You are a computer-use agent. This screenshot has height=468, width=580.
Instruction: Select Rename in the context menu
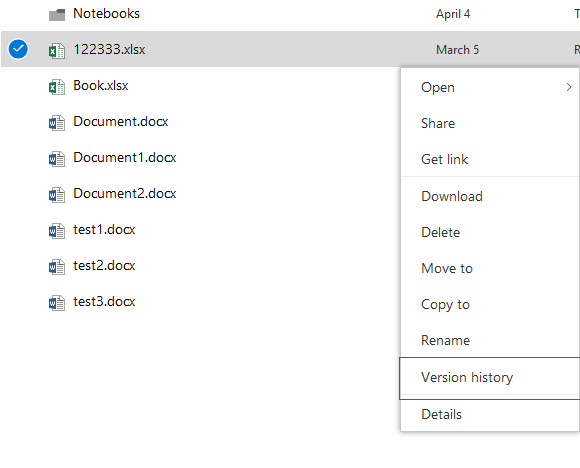pyautogui.click(x=490, y=340)
